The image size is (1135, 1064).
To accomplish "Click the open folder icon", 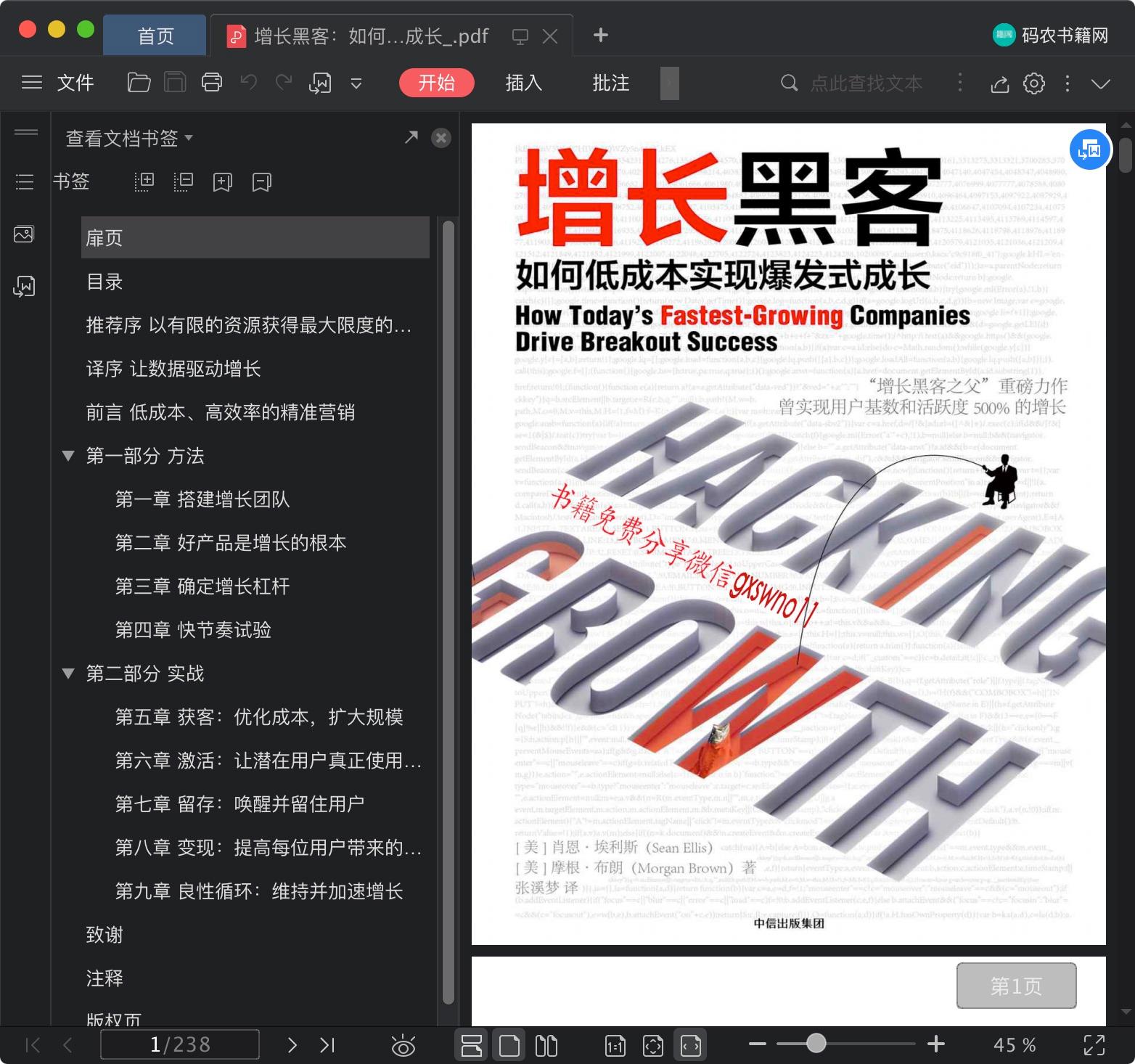I will coord(139,83).
